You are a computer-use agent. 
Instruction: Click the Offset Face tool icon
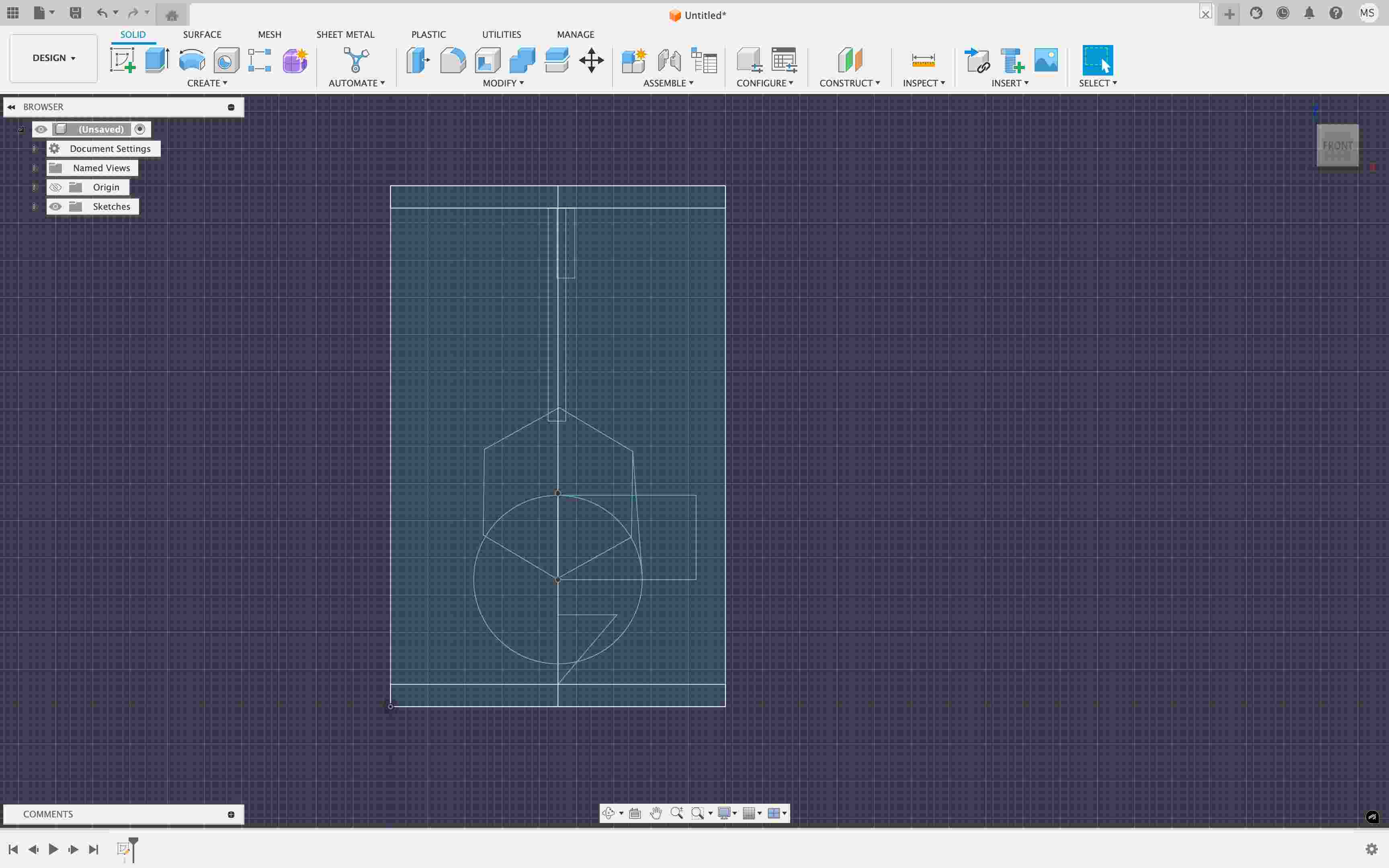557,60
